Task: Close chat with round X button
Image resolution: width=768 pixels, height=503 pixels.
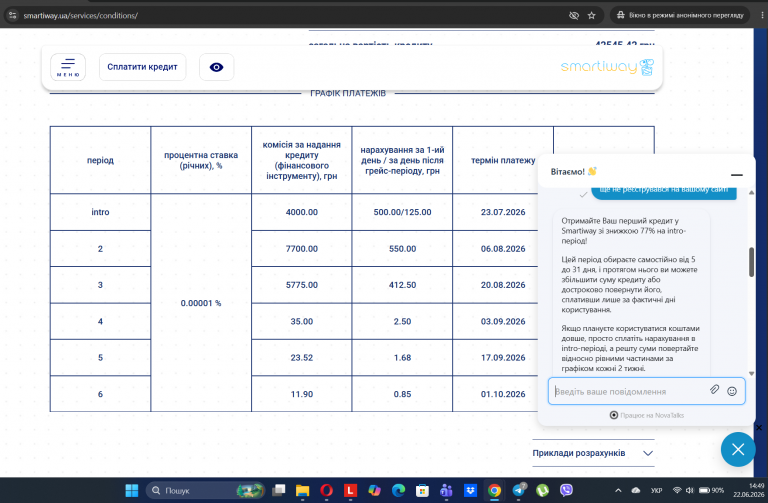Action: coord(738,449)
